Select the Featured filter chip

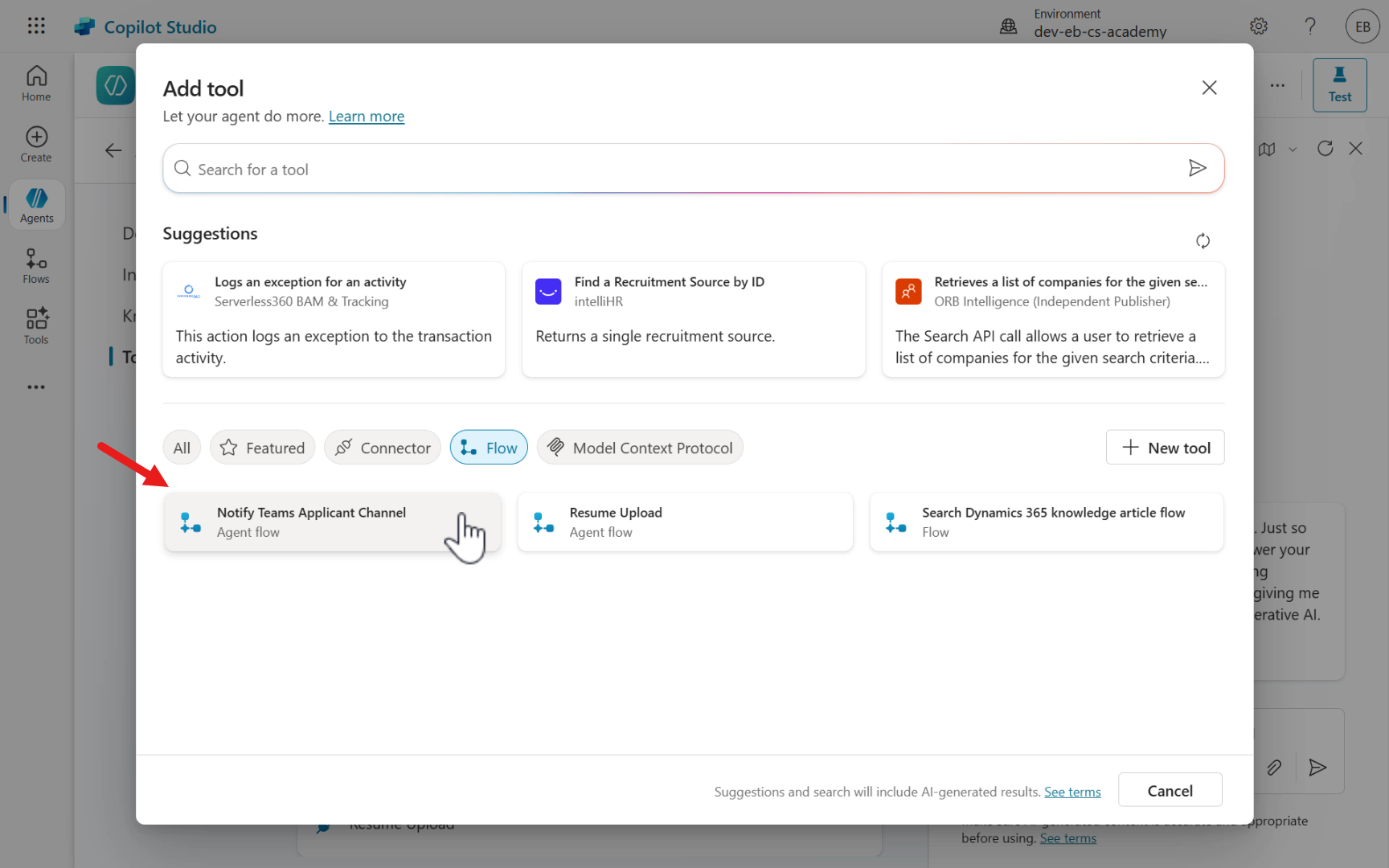click(x=262, y=448)
